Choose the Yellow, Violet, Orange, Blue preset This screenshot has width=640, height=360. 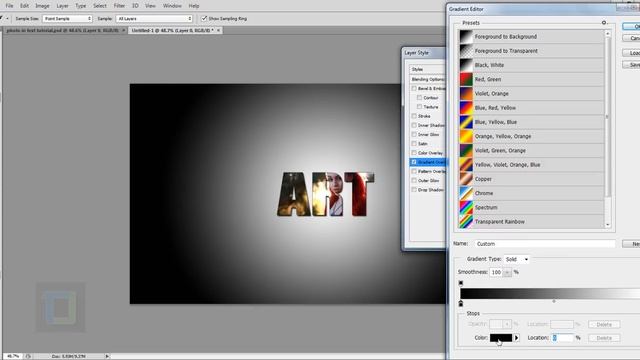(531, 165)
